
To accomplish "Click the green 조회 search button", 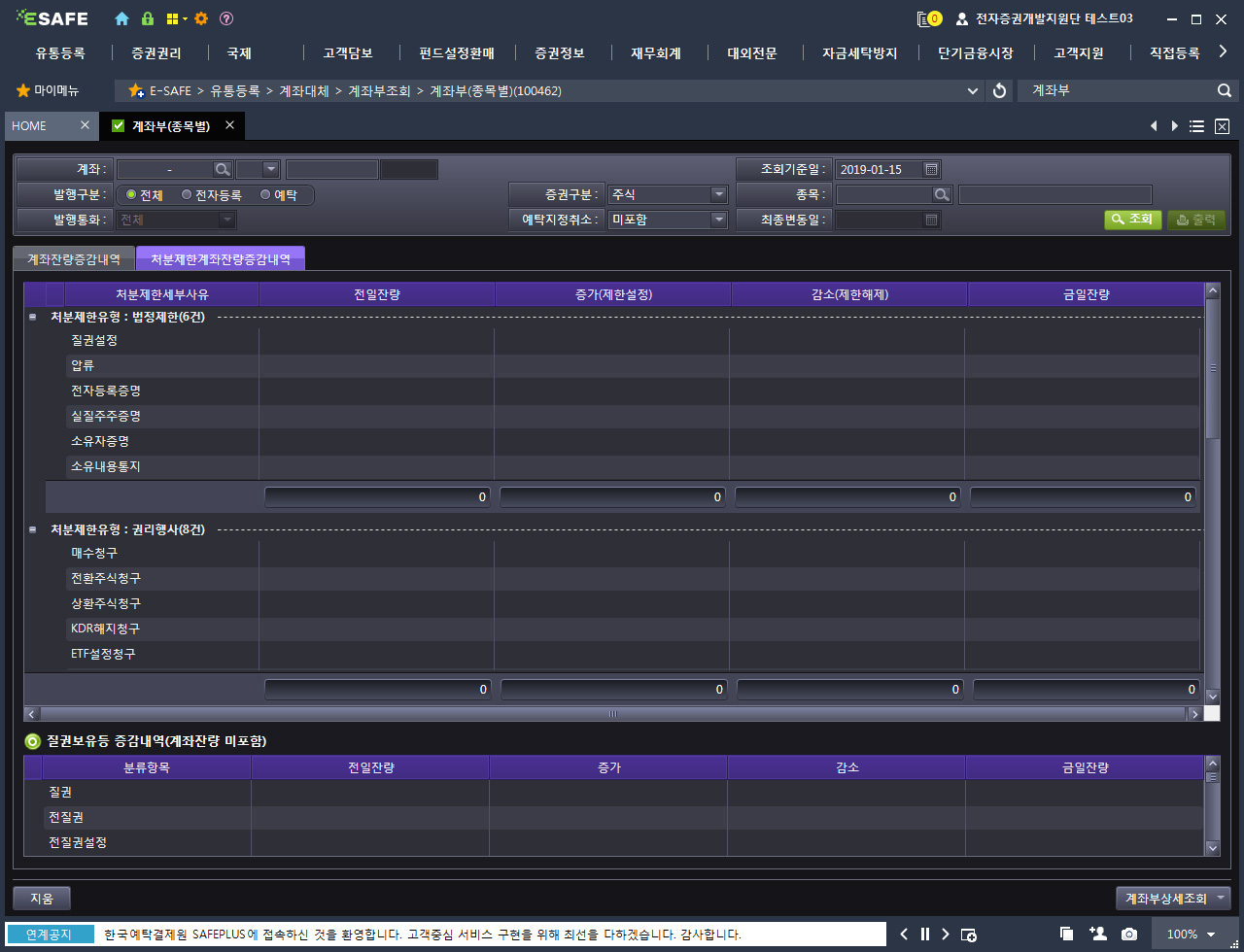I will [x=1132, y=220].
